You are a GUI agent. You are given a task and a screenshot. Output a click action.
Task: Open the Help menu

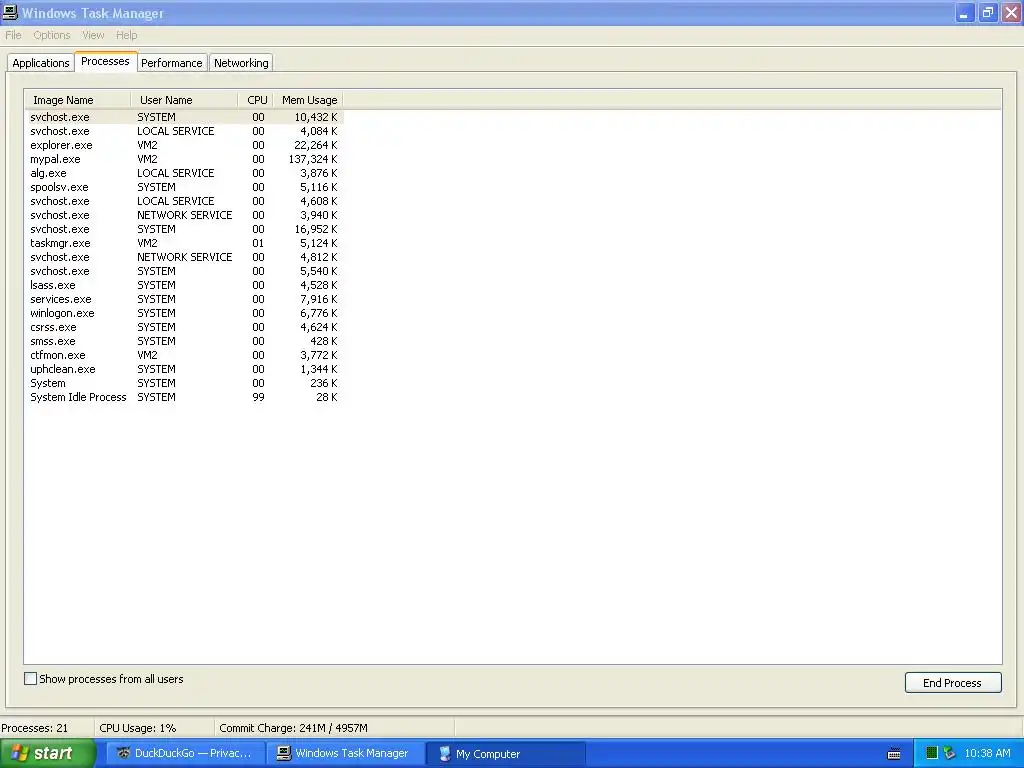tap(127, 35)
